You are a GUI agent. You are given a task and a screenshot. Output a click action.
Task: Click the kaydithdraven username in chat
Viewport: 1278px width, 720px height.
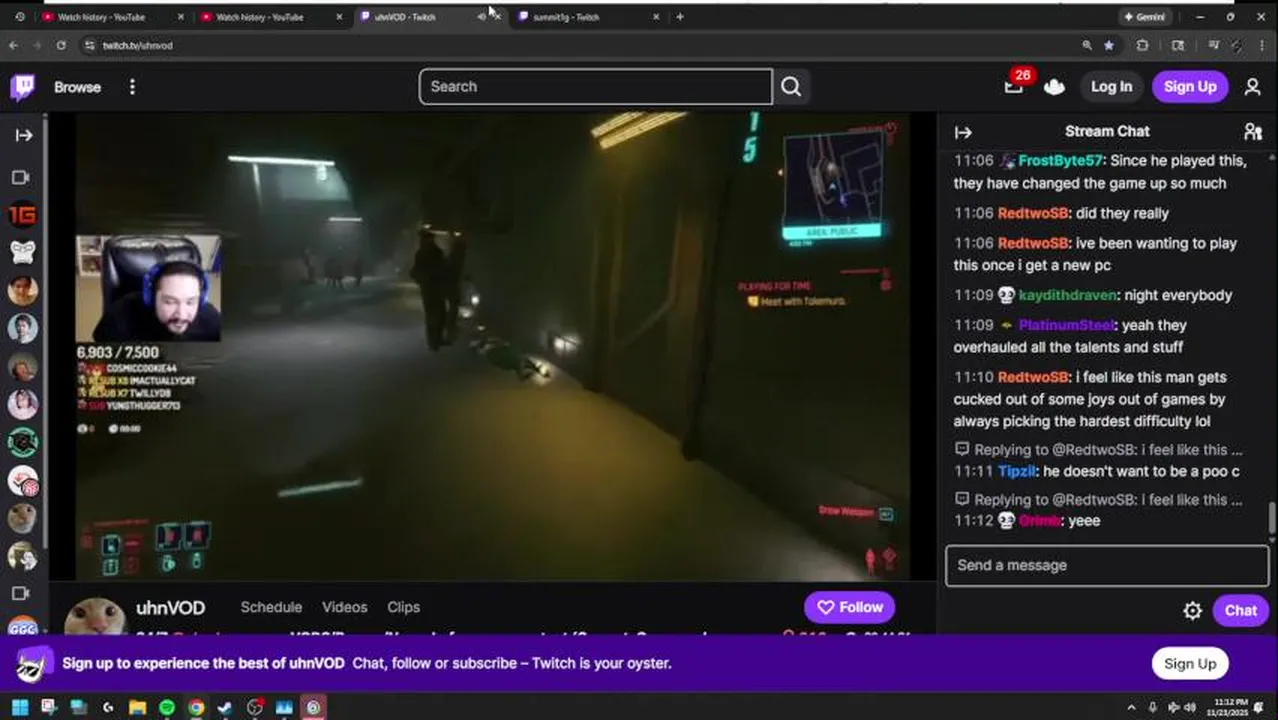(x=1067, y=296)
